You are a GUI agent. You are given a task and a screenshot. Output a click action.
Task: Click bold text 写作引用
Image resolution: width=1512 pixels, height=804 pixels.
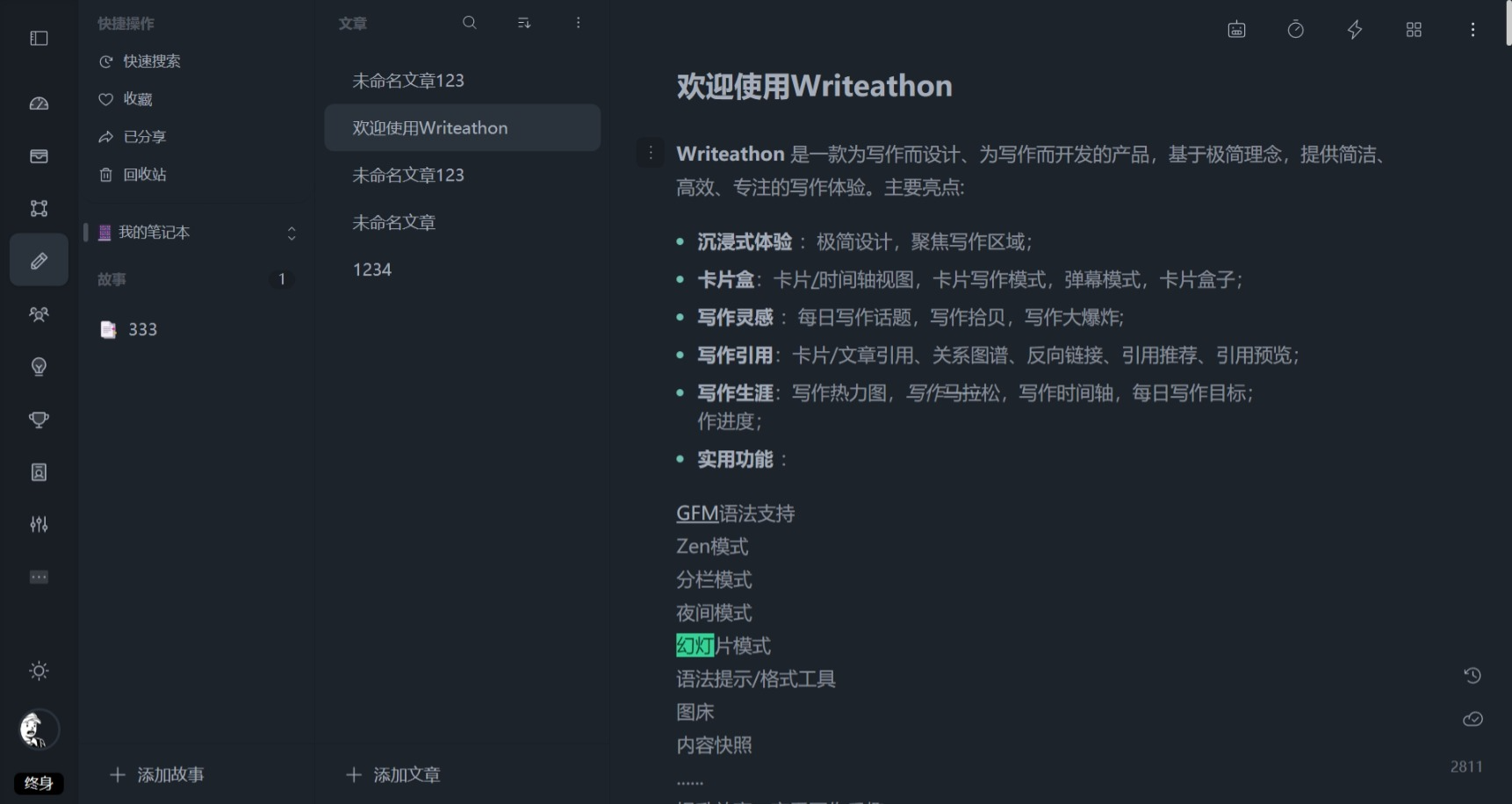(x=735, y=355)
